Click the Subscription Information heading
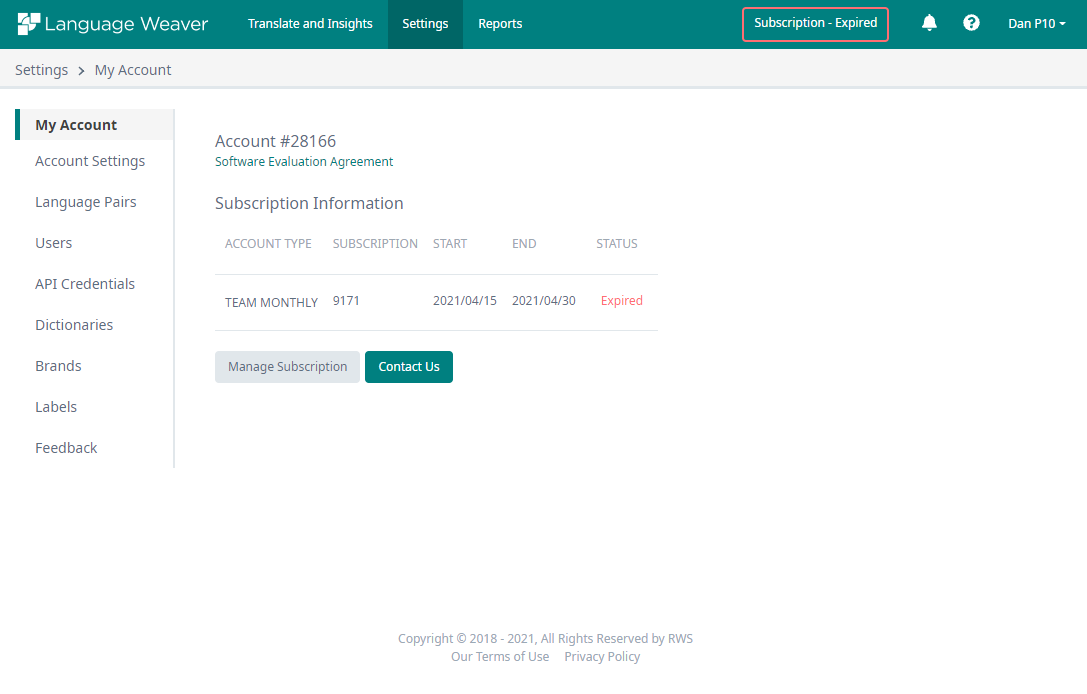1087x694 pixels. coord(309,203)
